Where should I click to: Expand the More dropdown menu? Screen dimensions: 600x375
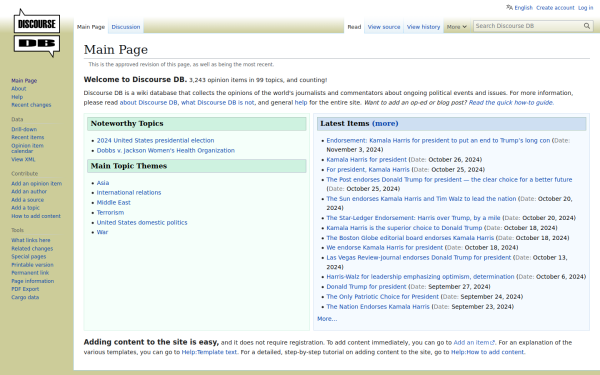pos(457,27)
